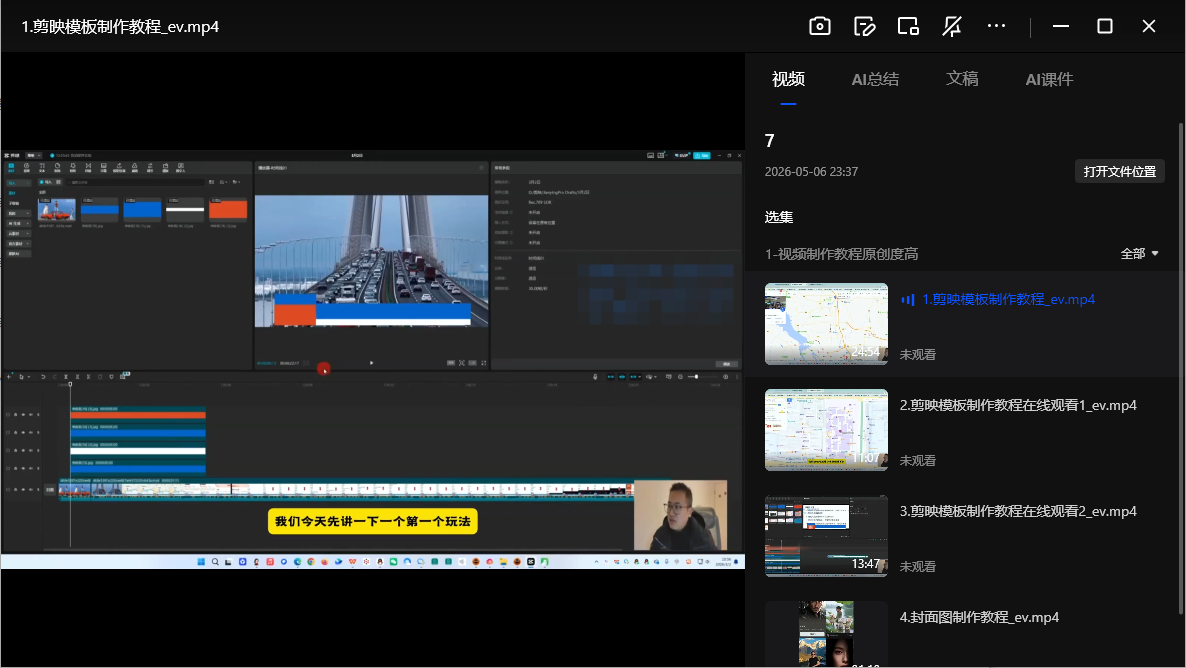Click 未观看 status under video 3
The image size is (1186, 668).
917,567
